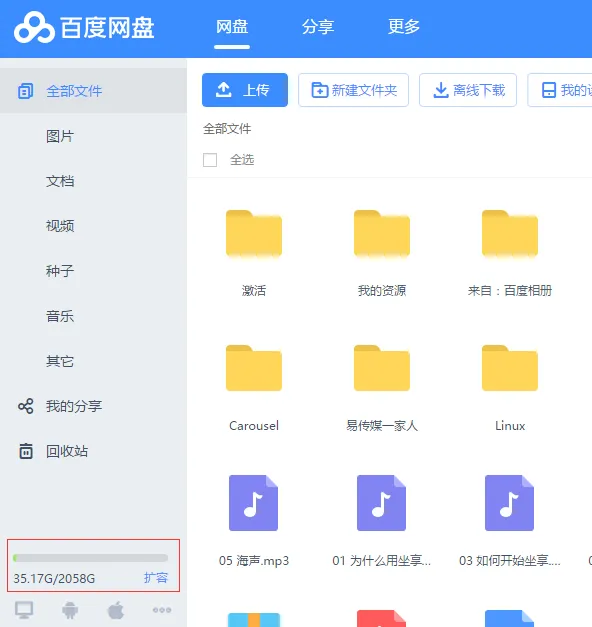The image size is (592, 627).
Task: Click the 全部文件 breadcrumb
Action: (x=227, y=129)
